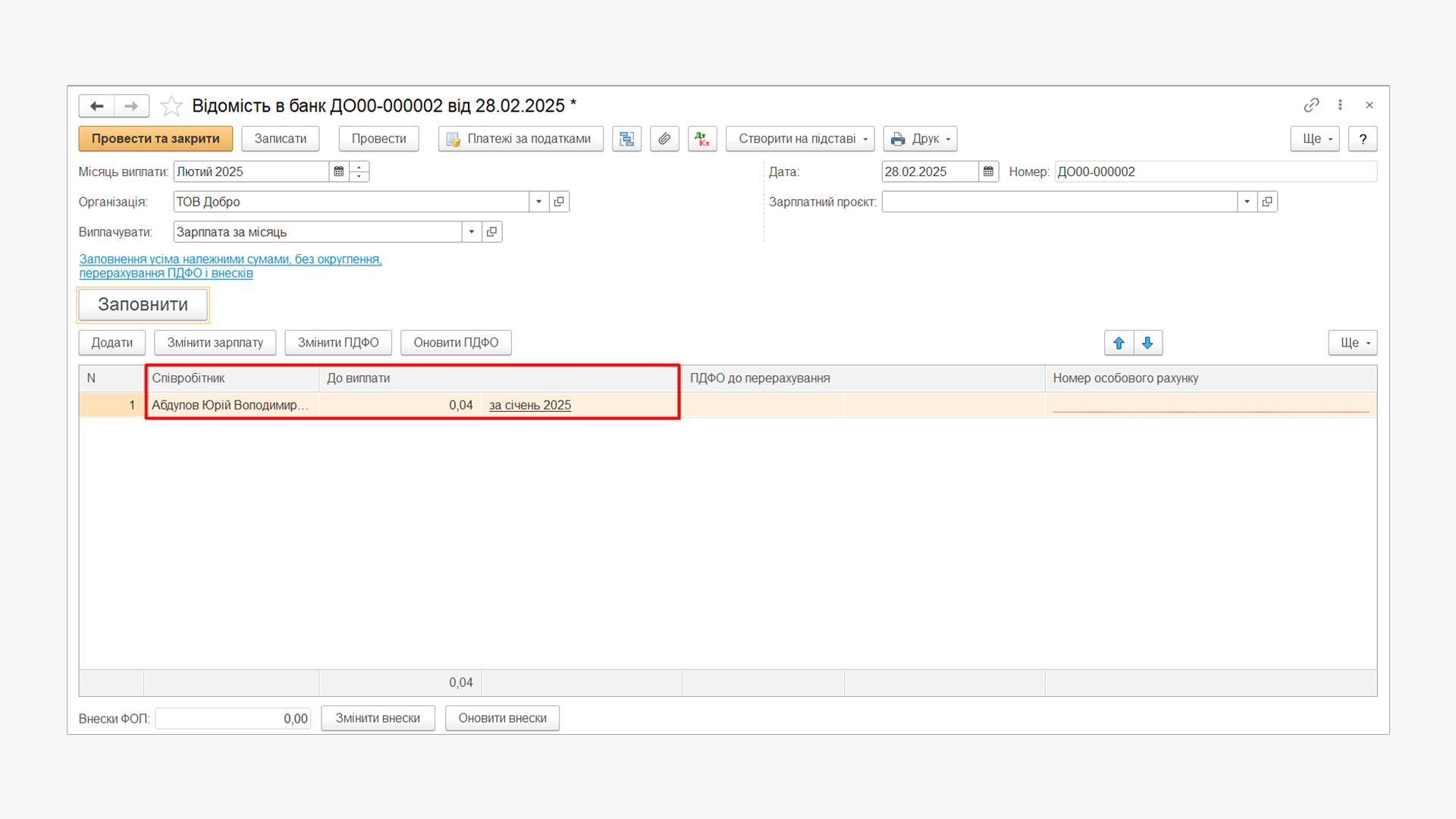
Task: Copy link to document icon
Action: [1311, 105]
